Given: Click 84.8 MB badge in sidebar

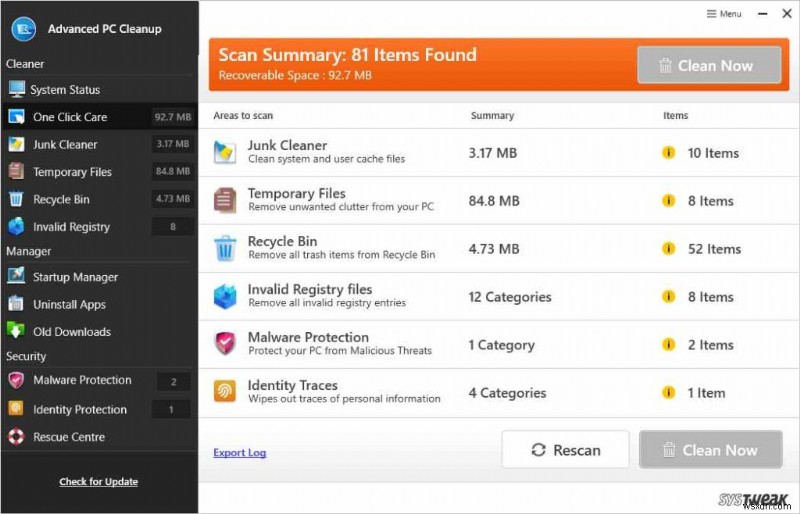Looking at the screenshot, I should pyautogui.click(x=173, y=171).
